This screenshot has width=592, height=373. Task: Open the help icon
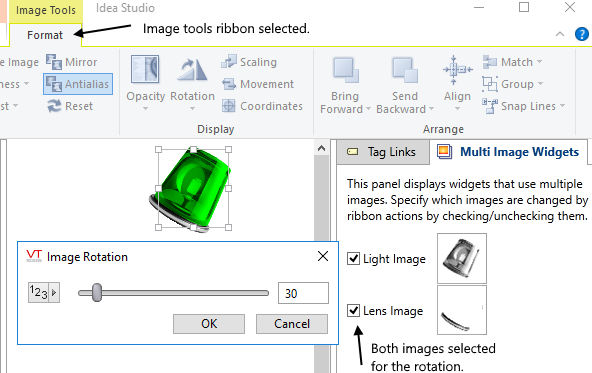(581, 34)
